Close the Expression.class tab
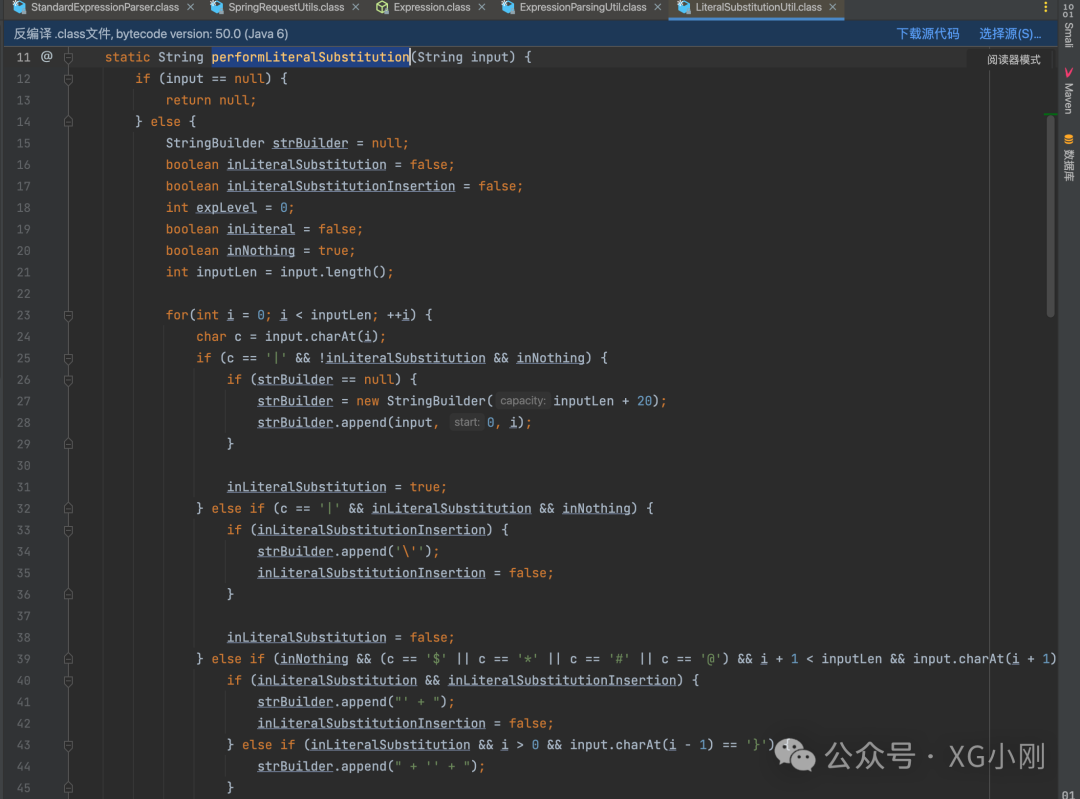Screen dimensions: 1080x799 [x=481, y=7]
